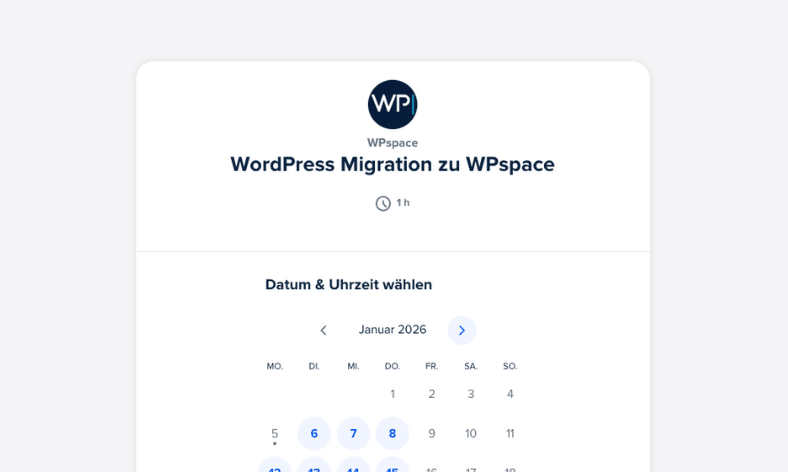This screenshot has height=472, width=788.
Task: Click the 'WPspace' organizer name
Action: pyautogui.click(x=392, y=143)
